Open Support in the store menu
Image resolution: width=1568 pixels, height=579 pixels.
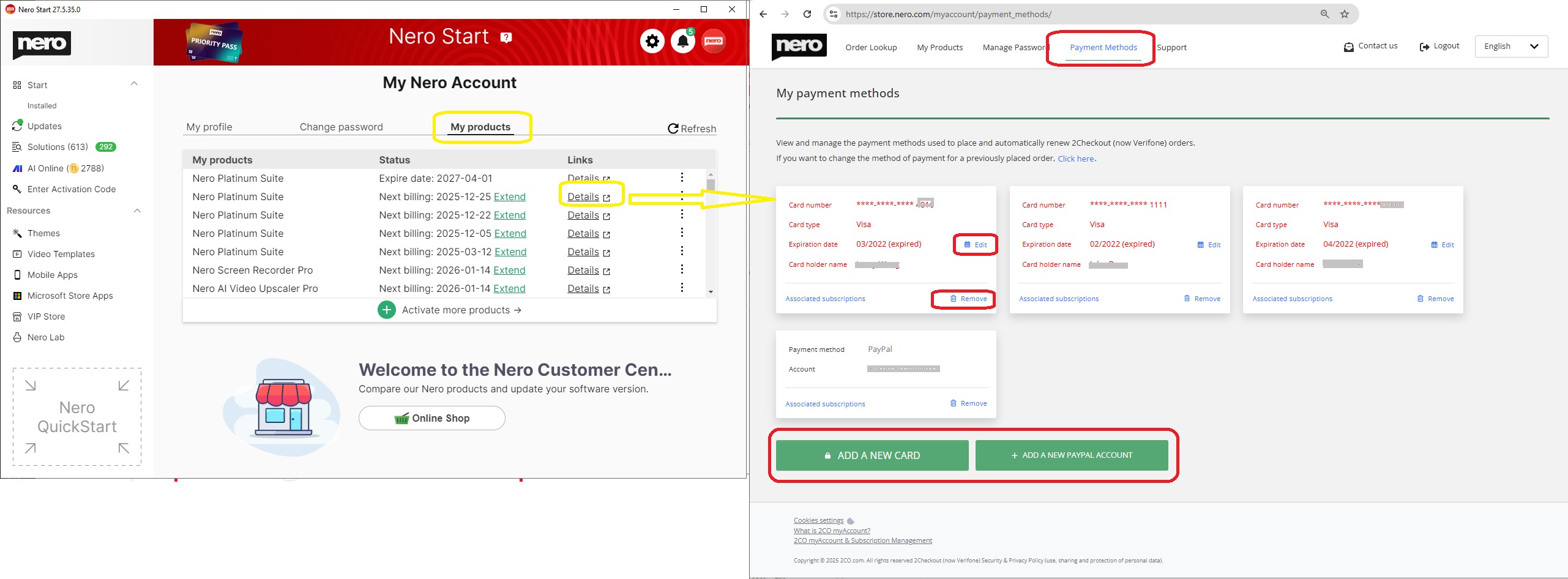coord(1171,48)
